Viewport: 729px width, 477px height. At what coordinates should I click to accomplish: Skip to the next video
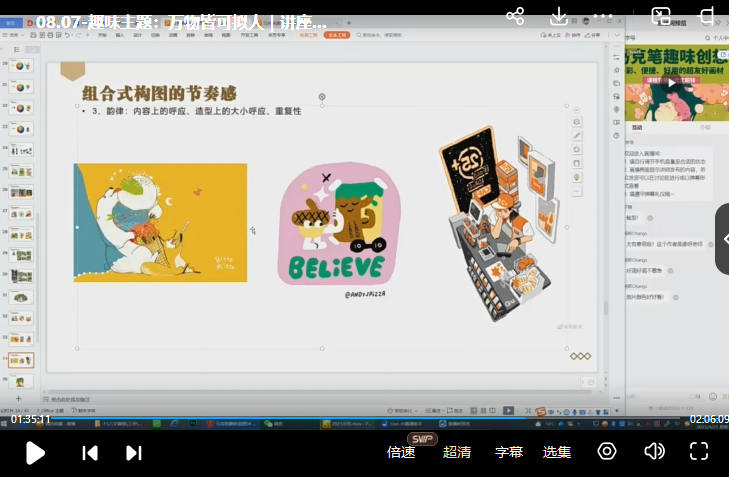pyautogui.click(x=133, y=453)
